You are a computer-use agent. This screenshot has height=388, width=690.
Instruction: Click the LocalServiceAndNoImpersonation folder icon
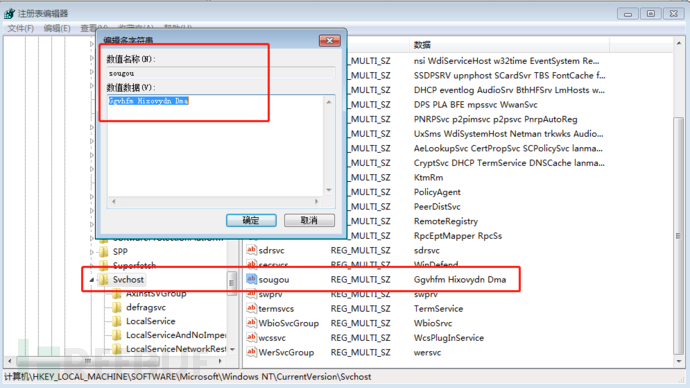coord(117,335)
